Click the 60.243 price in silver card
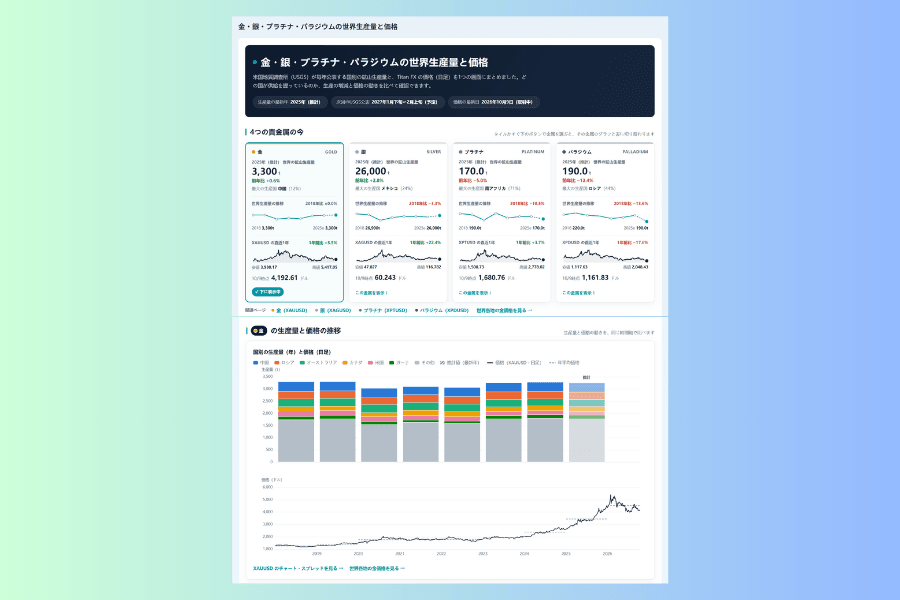 385,278
